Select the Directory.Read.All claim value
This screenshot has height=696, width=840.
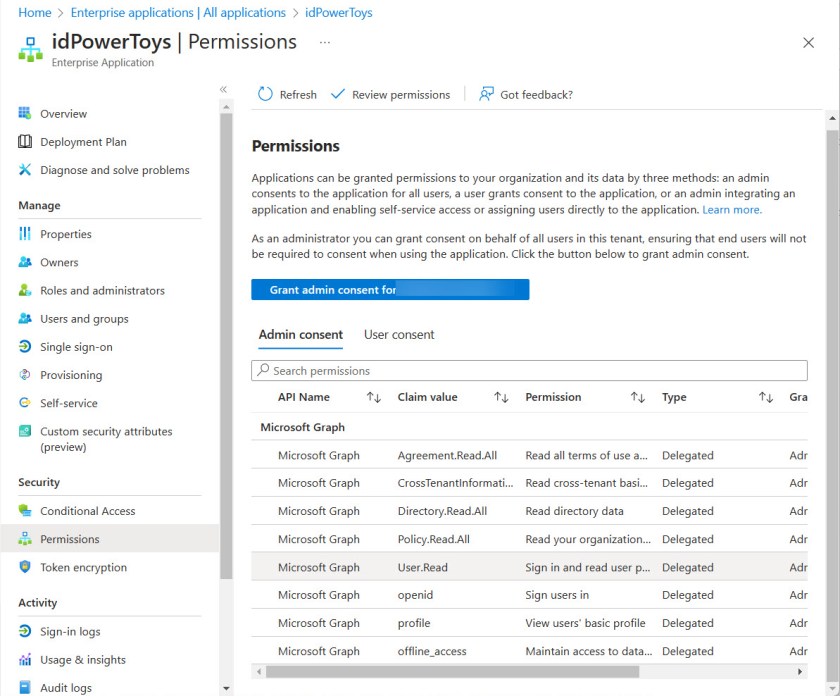coord(442,511)
